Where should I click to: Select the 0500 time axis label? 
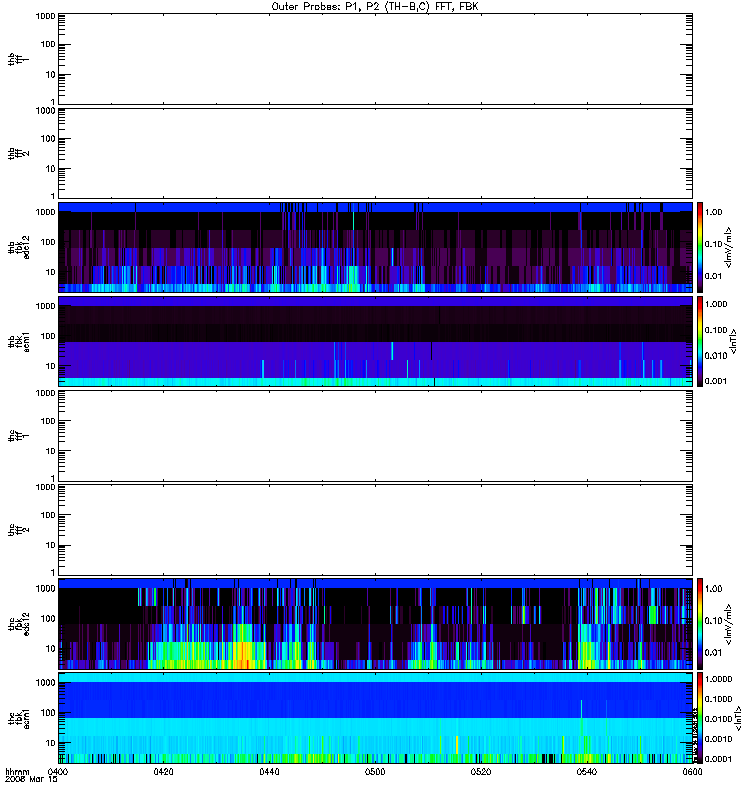(x=375, y=772)
